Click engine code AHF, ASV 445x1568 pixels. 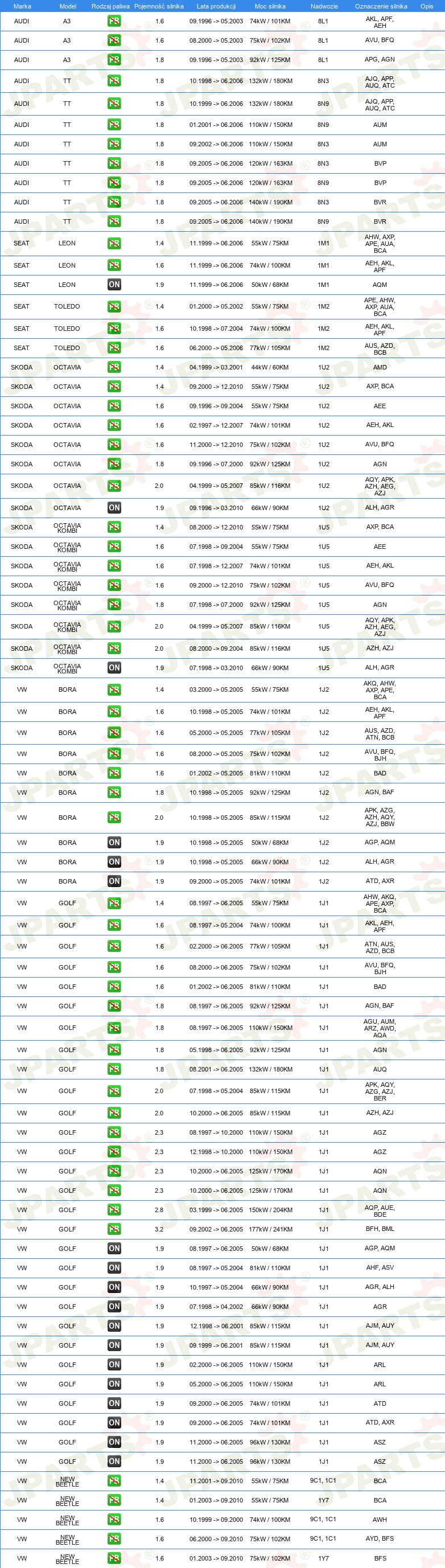point(380,1268)
